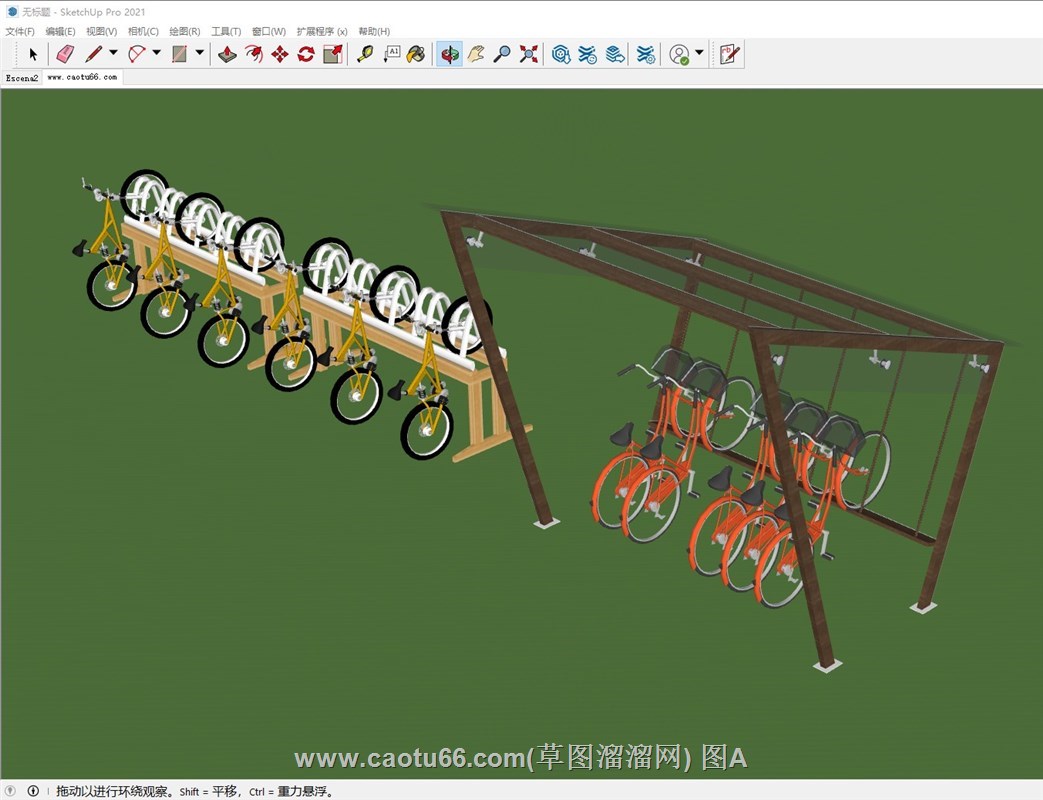The width and height of the screenshot is (1043, 800).
Task: Expand the Arc tool dropdown arrow
Action: pos(156,54)
